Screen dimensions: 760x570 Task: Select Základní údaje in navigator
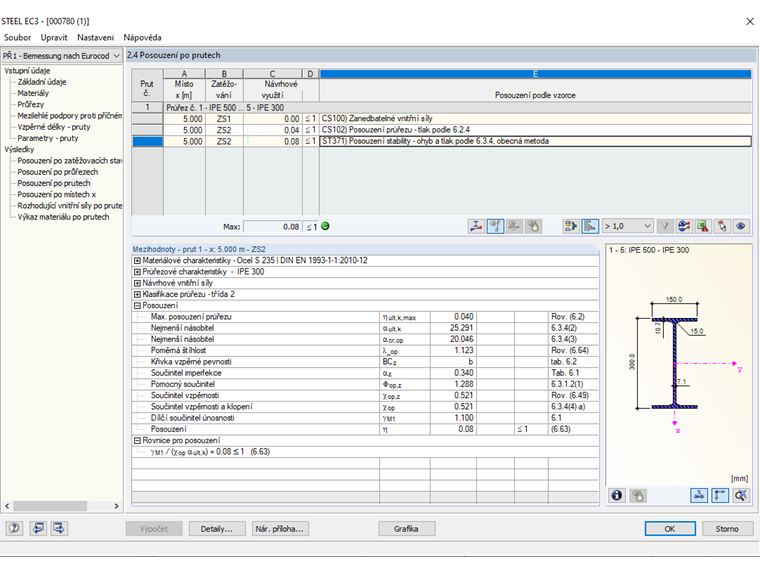click(42, 82)
